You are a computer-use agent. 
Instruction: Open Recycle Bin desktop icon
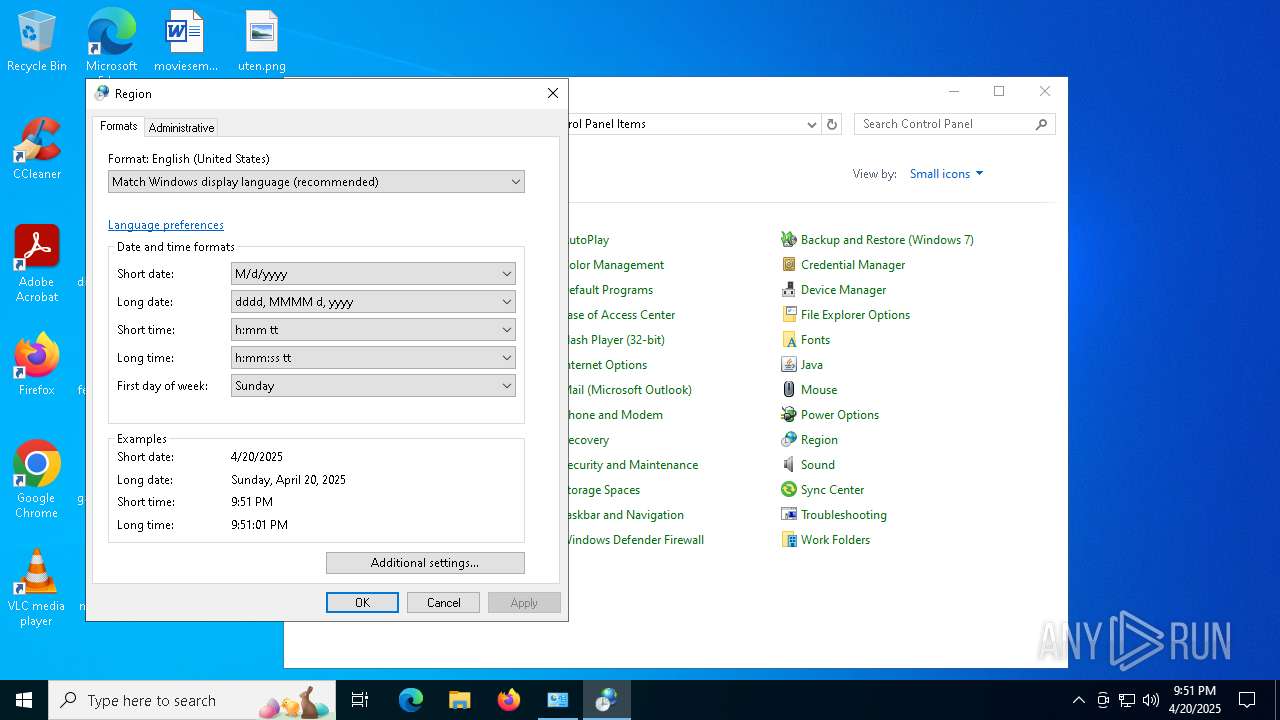[37, 42]
